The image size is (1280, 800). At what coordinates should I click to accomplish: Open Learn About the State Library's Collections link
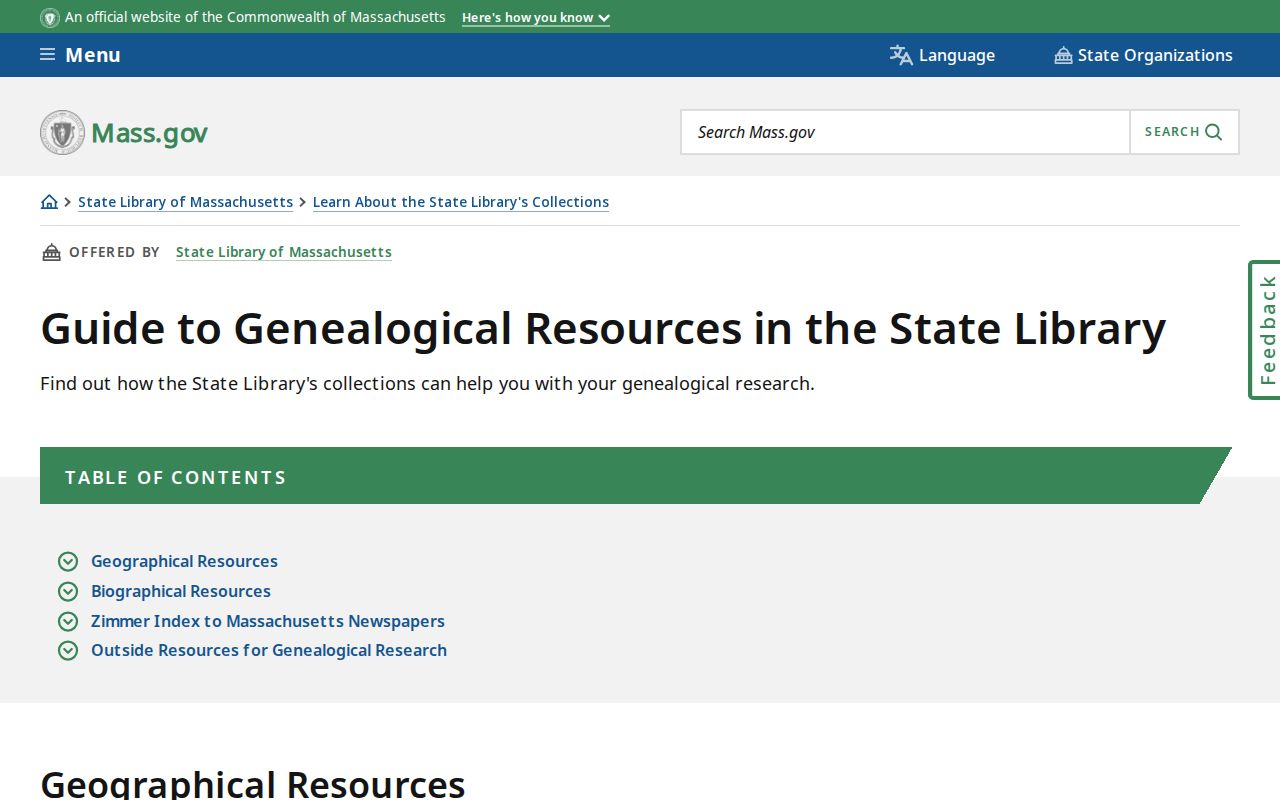pyautogui.click(x=461, y=202)
